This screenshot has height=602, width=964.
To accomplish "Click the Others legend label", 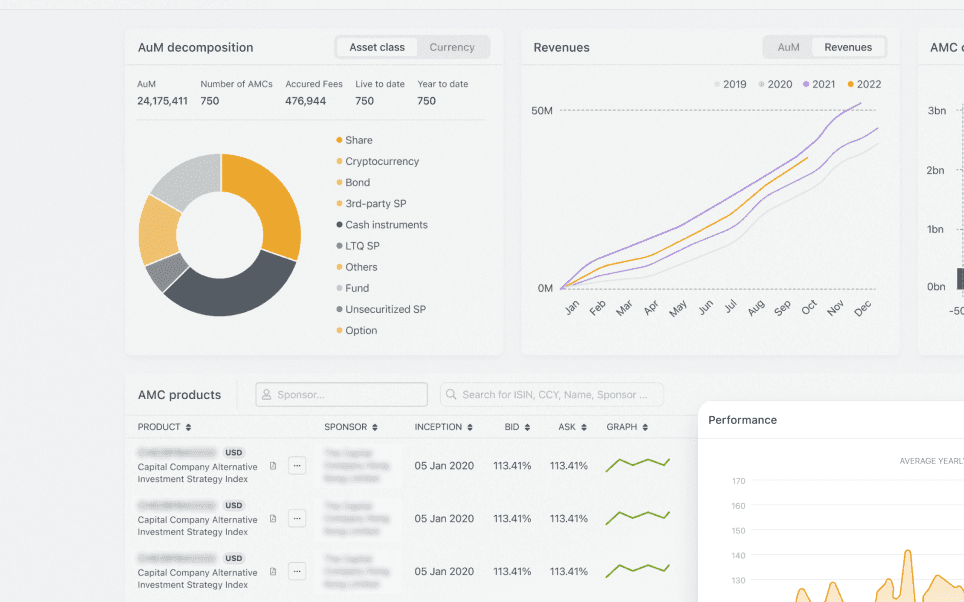I will tap(361, 267).
